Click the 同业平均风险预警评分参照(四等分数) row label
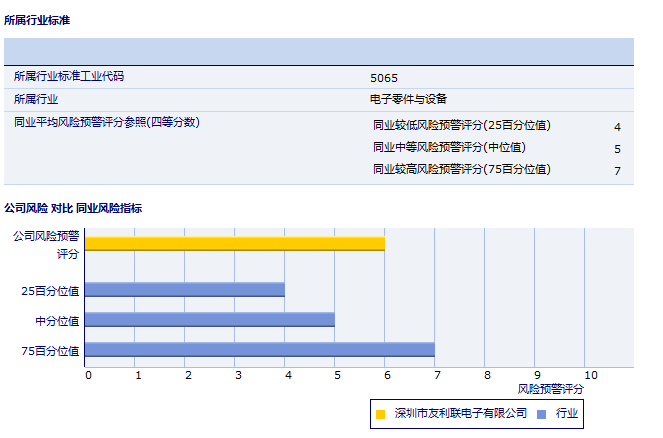The height and width of the screenshot is (438, 663). 107,122
